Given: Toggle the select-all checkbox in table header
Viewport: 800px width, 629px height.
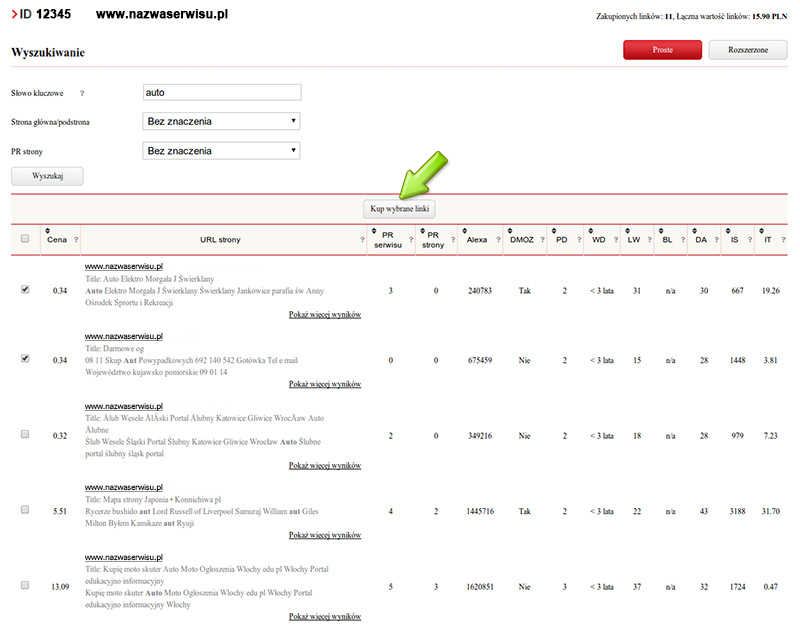Looking at the screenshot, I should pyautogui.click(x=25, y=239).
